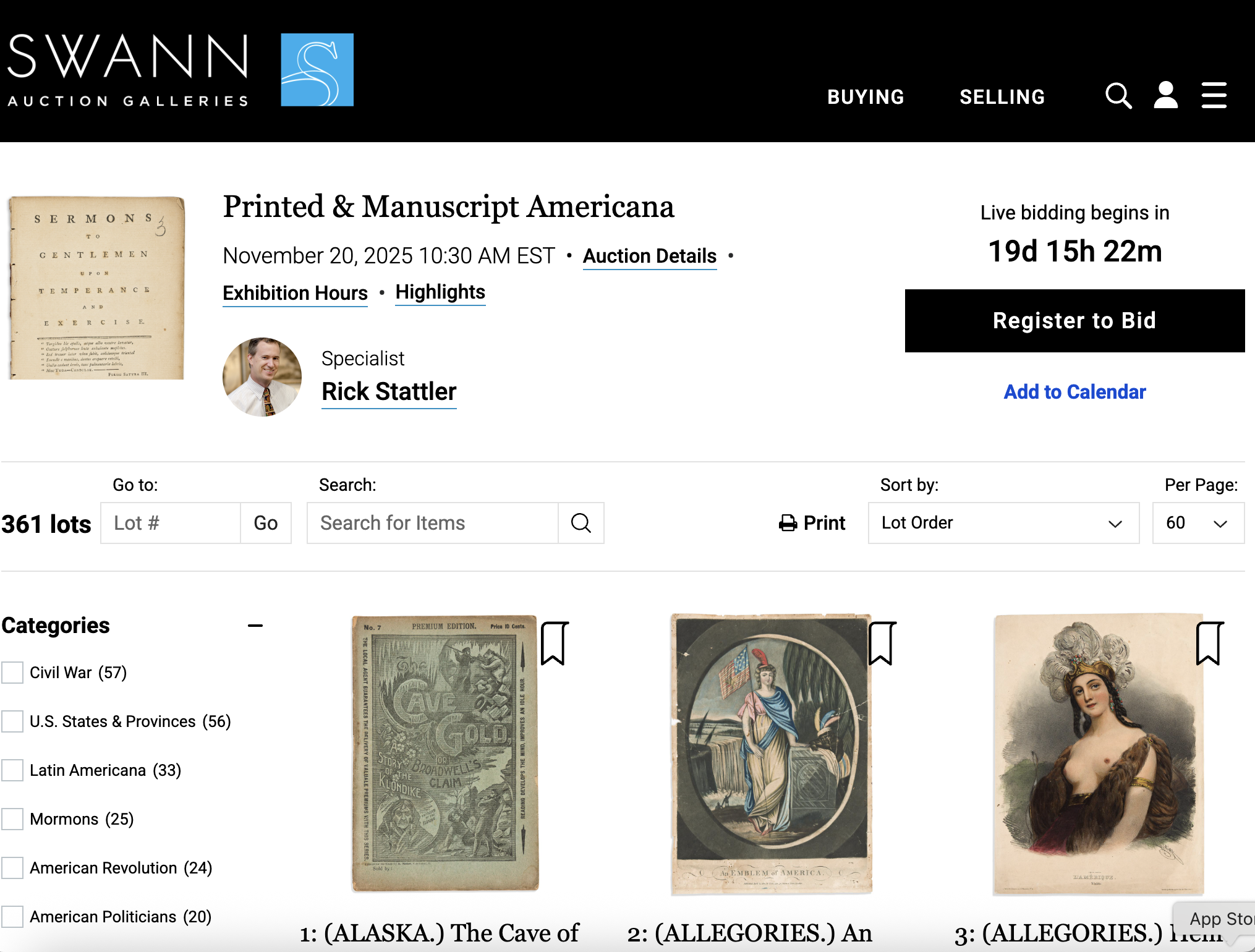Click the Register to Bid button
Viewport: 1255px width, 952px height.
1074,321
